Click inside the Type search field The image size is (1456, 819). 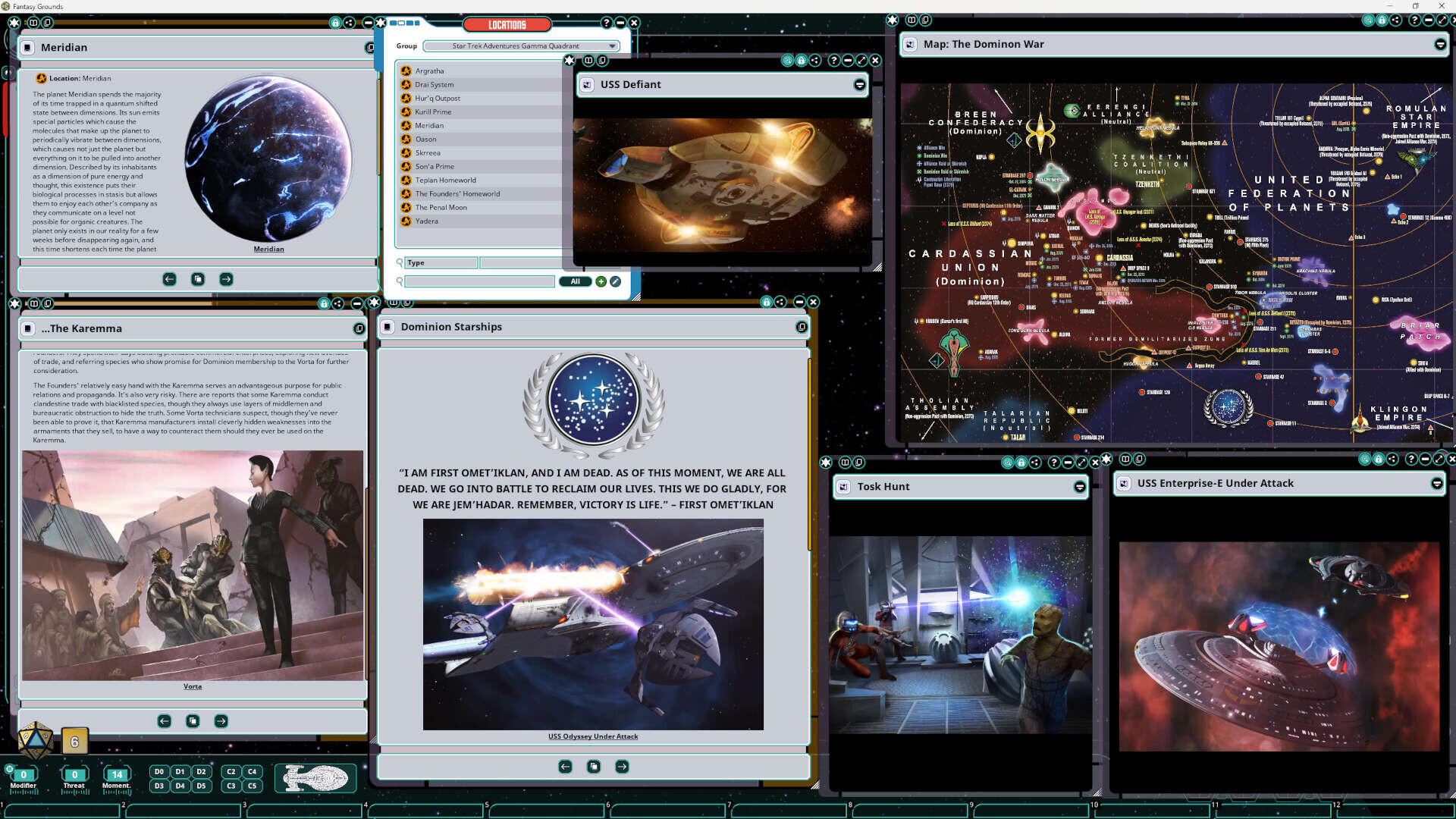[x=440, y=263]
